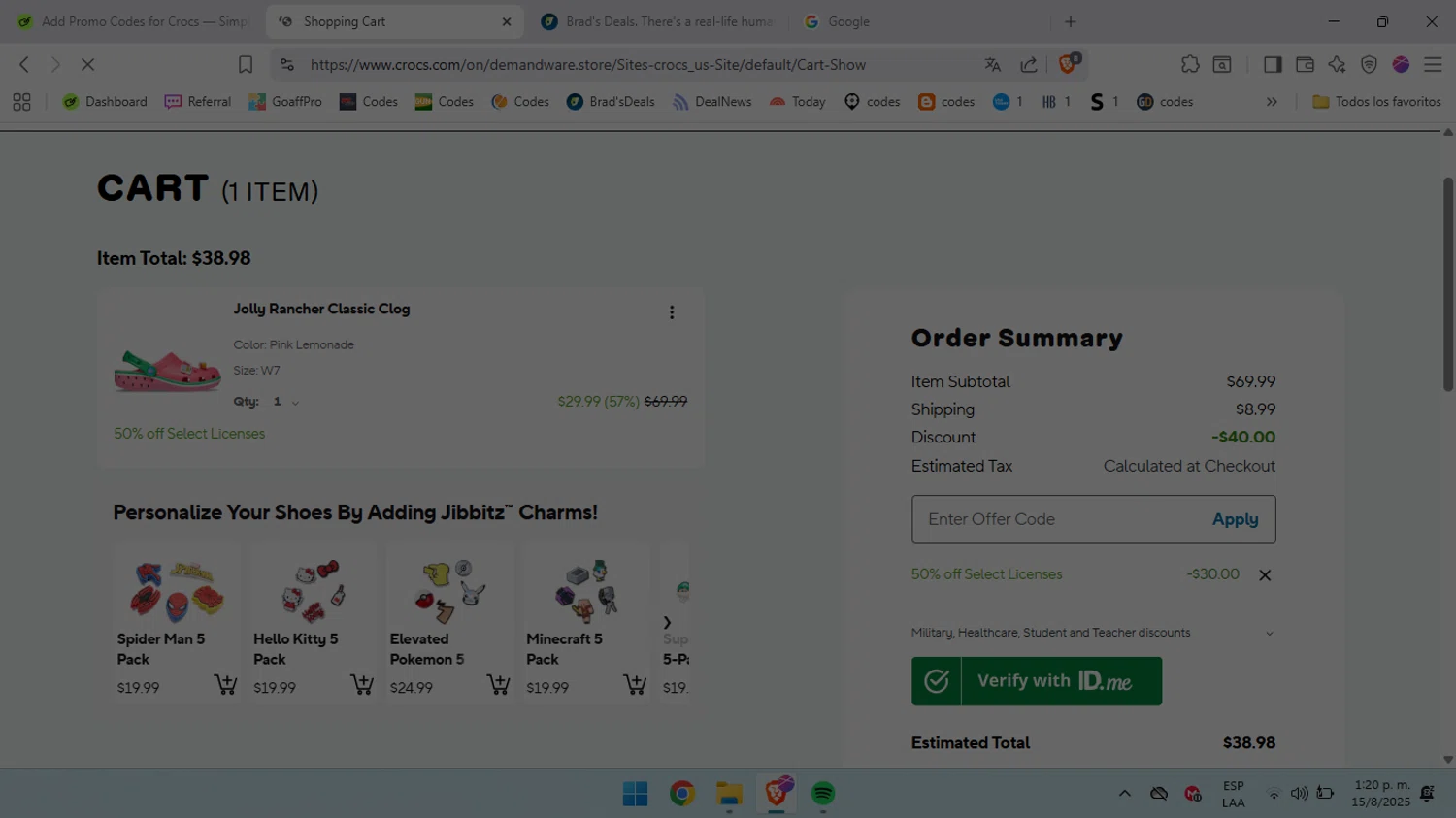Open the ESP LAA language indicator
Viewport: 1456px width, 818px height.
[x=1233, y=794]
